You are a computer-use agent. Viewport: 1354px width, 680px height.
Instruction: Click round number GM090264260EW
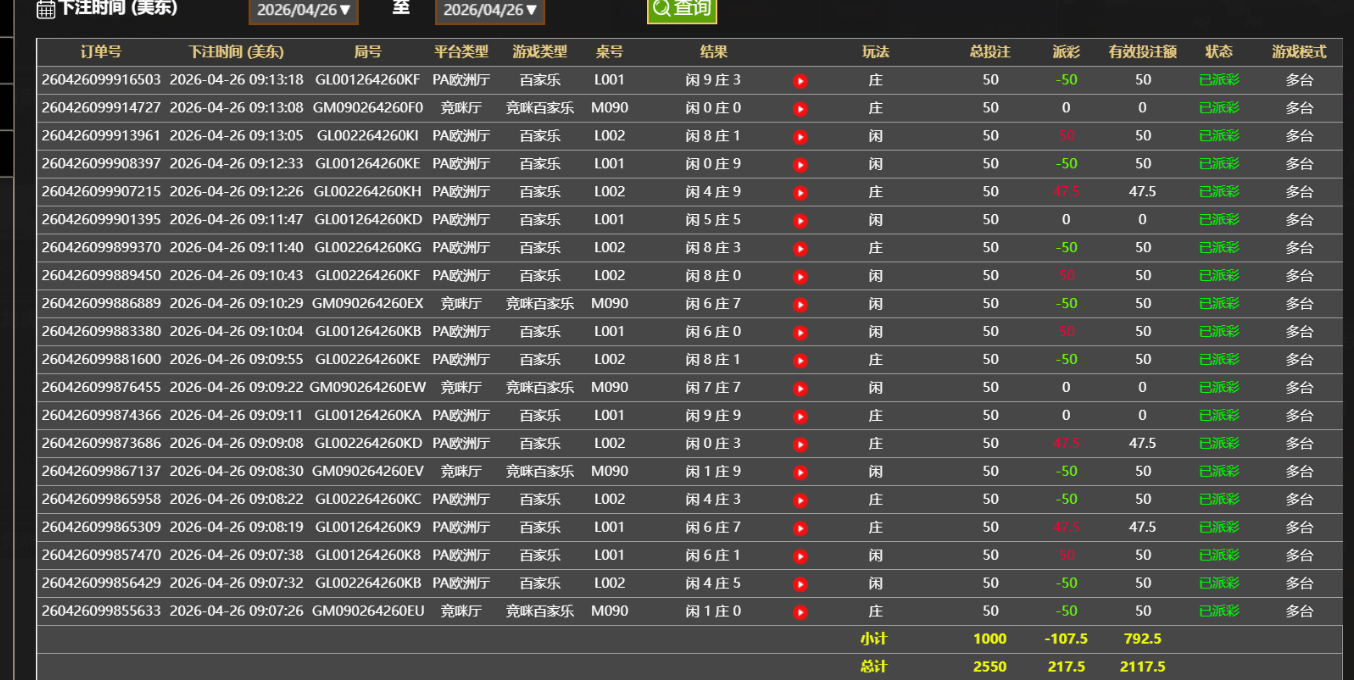click(368, 388)
